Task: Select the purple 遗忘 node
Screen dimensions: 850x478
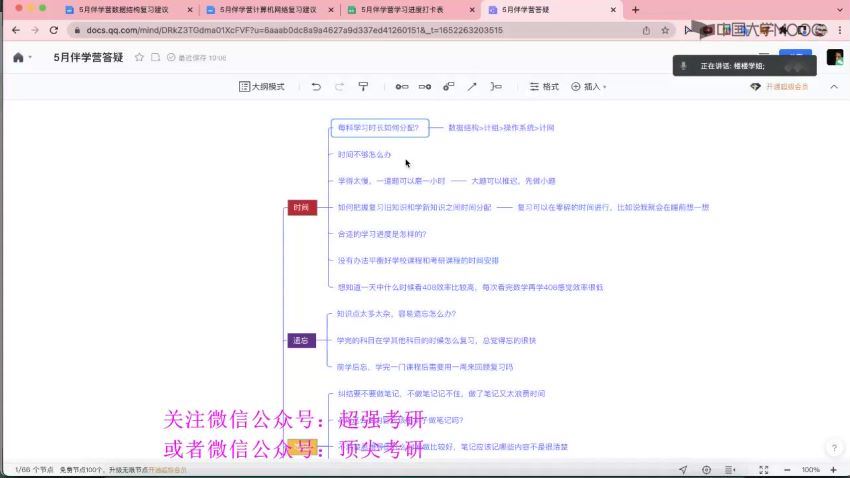Action: click(301, 340)
